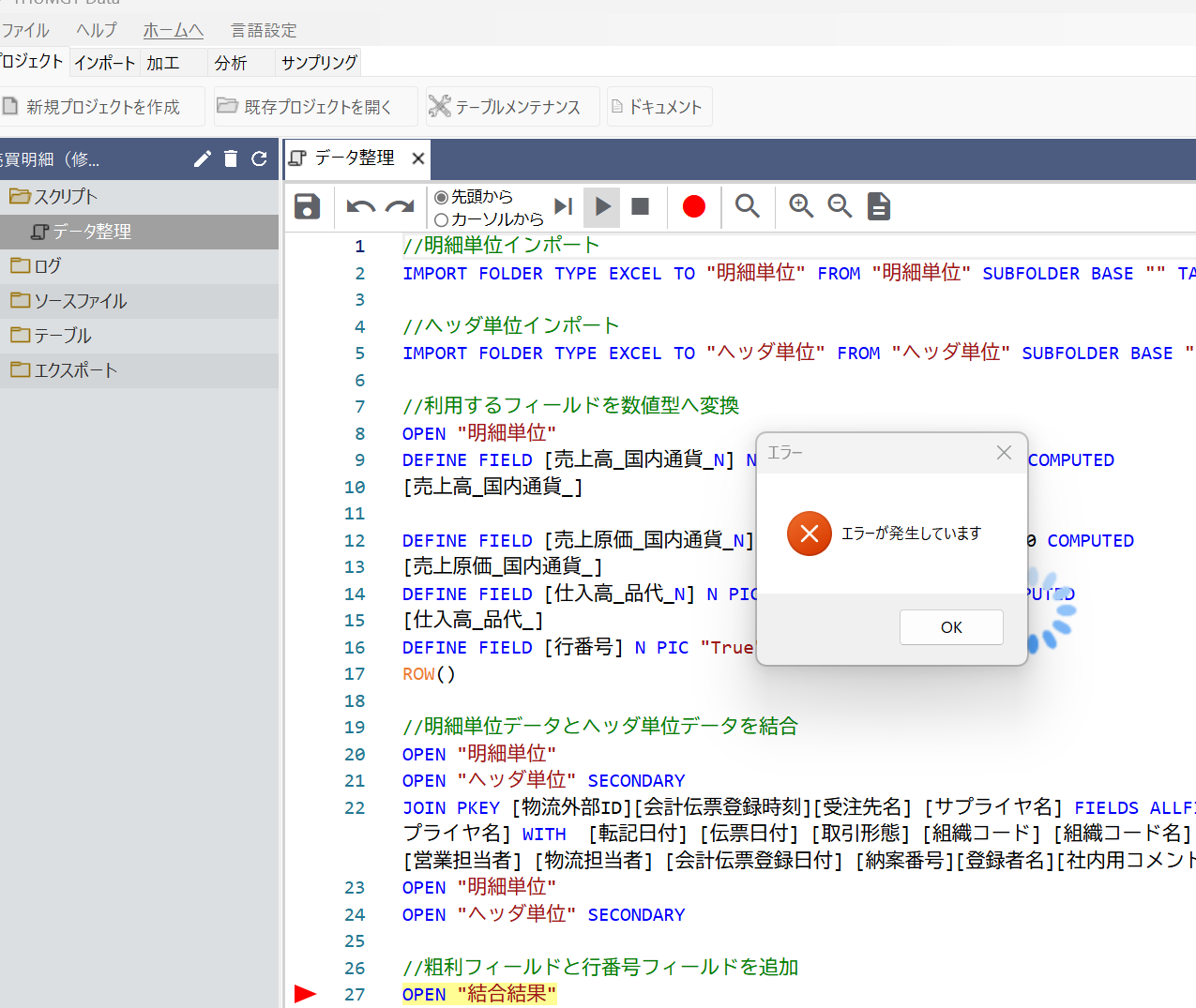Click 既存プロジェクトを開く button

(316, 107)
